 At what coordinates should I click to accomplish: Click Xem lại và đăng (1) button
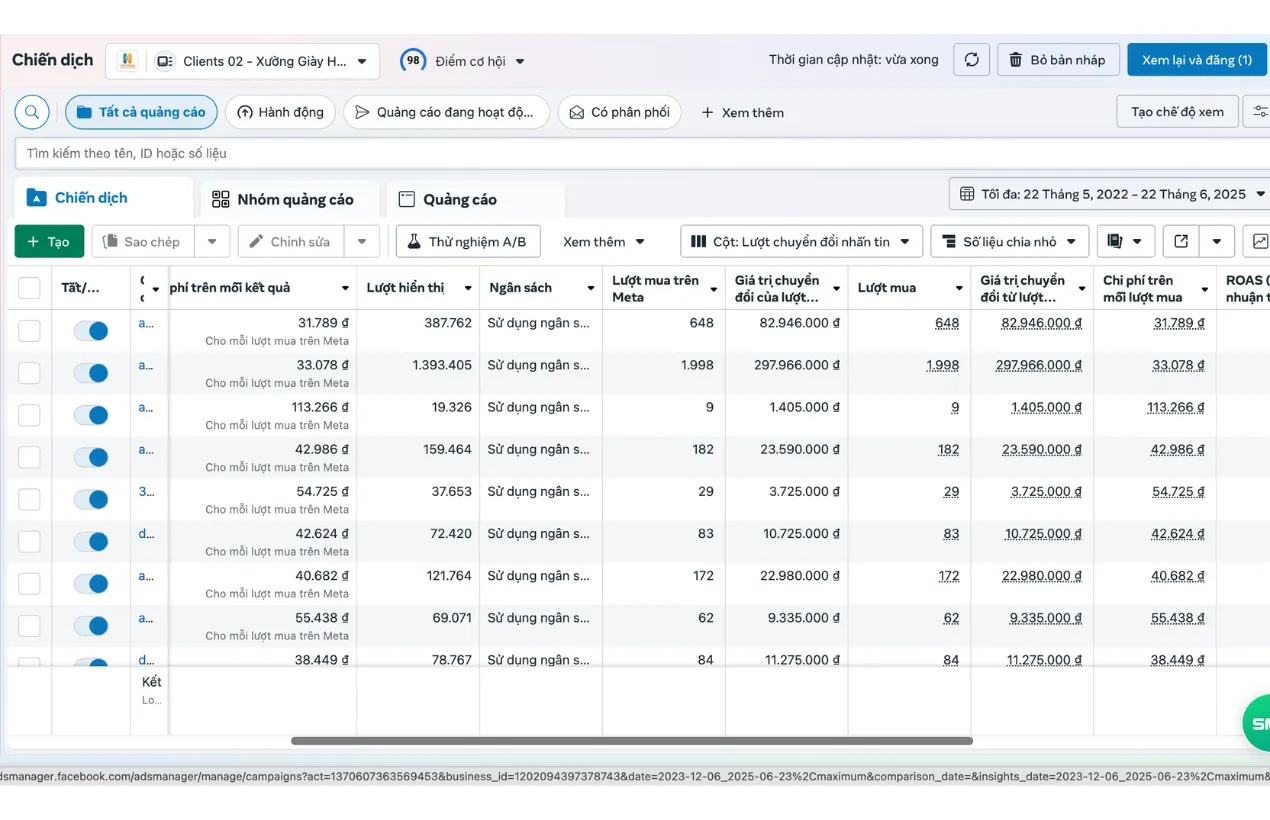coord(1197,60)
